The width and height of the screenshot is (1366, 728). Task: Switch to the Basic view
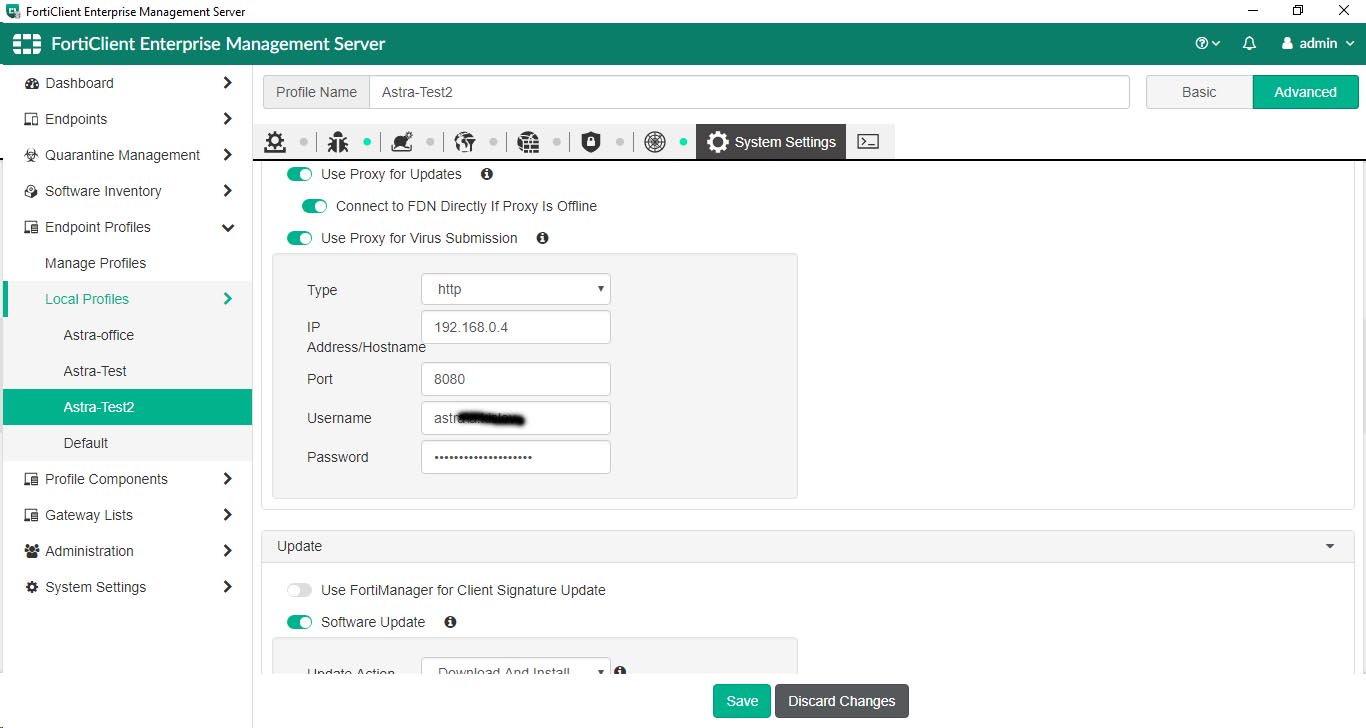[x=1197, y=91]
